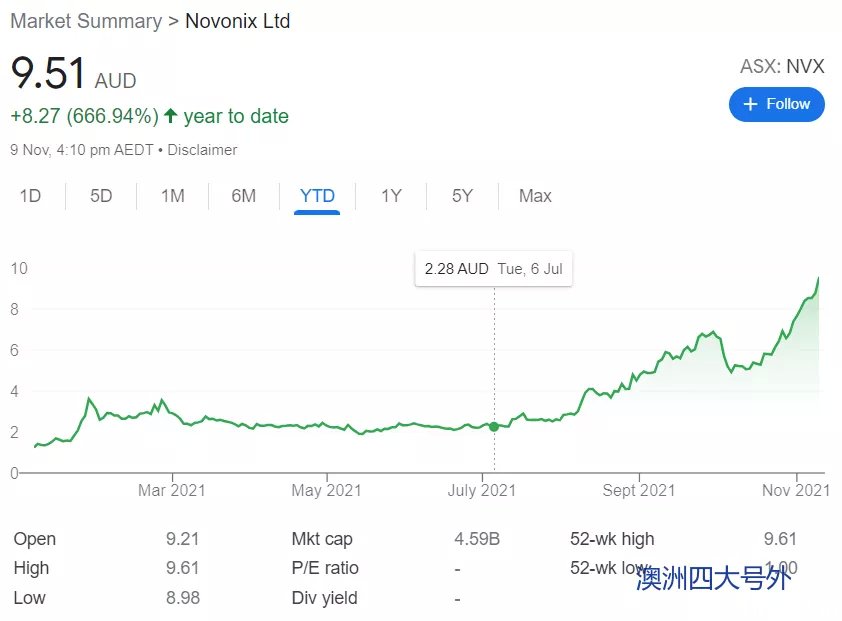Click the 9 Nov, 4:10 pm AEDT timestamp
Image resolution: width=842 pixels, height=621 pixels.
tap(82, 150)
